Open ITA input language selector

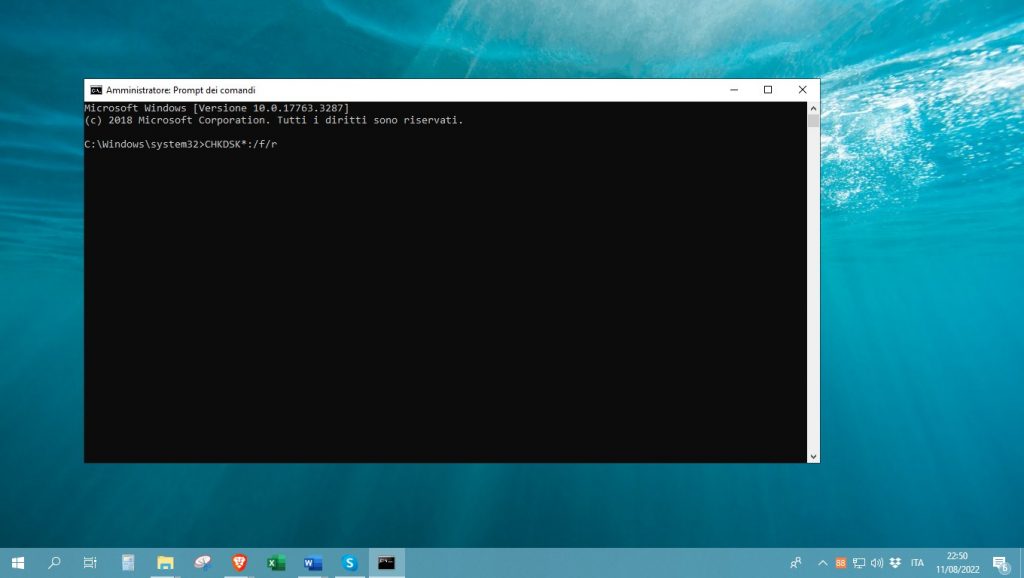pos(917,563)
